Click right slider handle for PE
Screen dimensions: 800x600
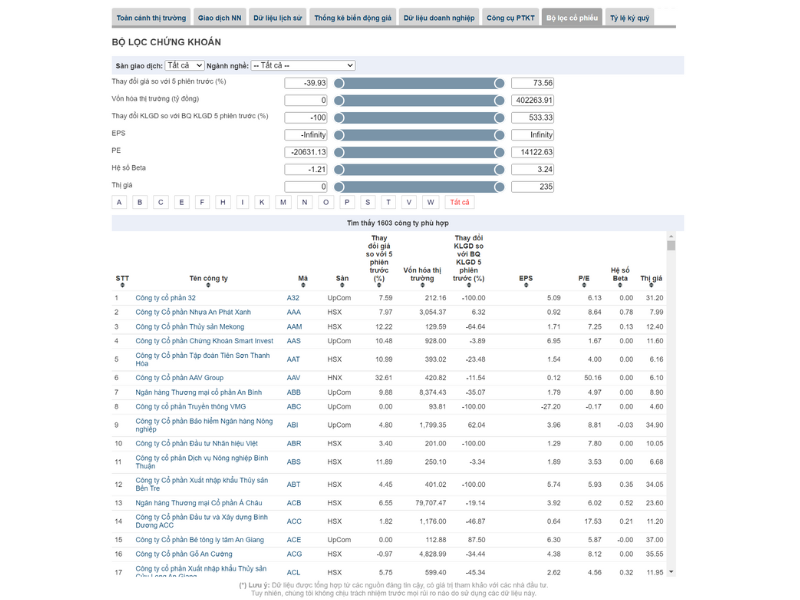(x=499, y=153)
